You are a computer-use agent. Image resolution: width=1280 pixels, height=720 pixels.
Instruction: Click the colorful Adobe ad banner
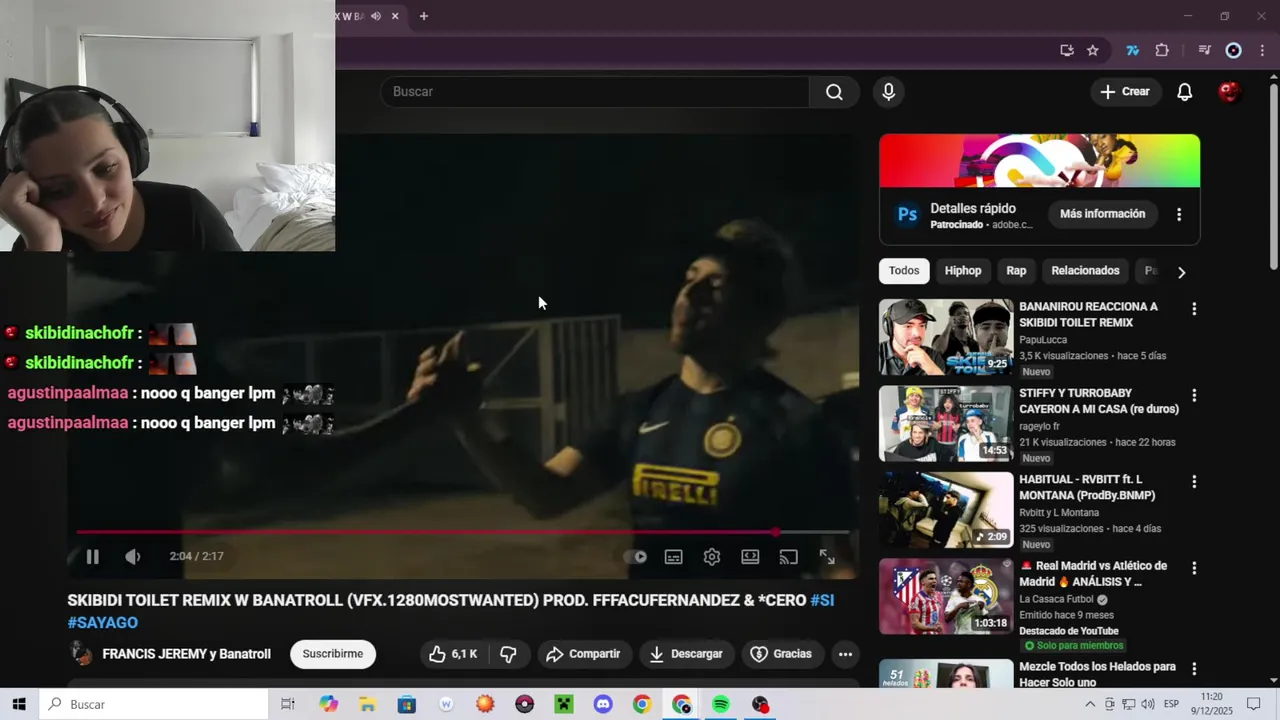click(1040, 161)
